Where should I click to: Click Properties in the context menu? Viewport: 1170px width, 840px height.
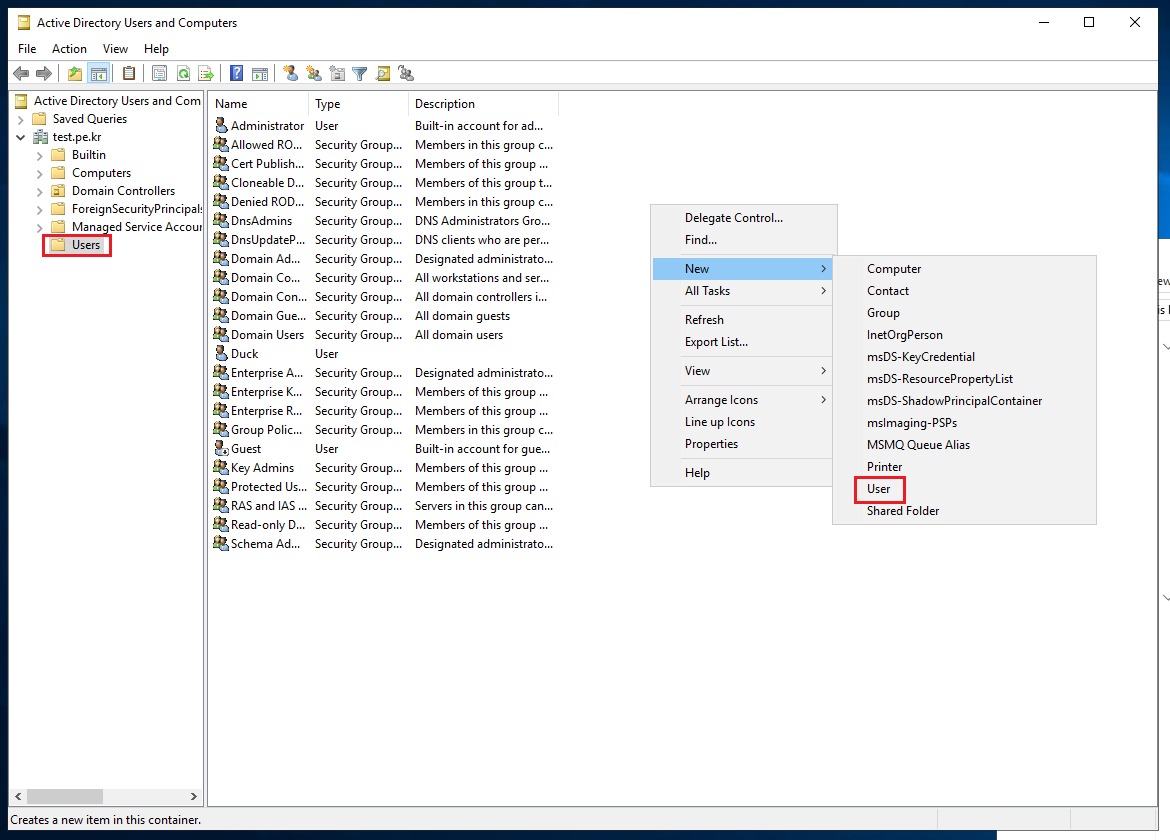coord(742,444)
